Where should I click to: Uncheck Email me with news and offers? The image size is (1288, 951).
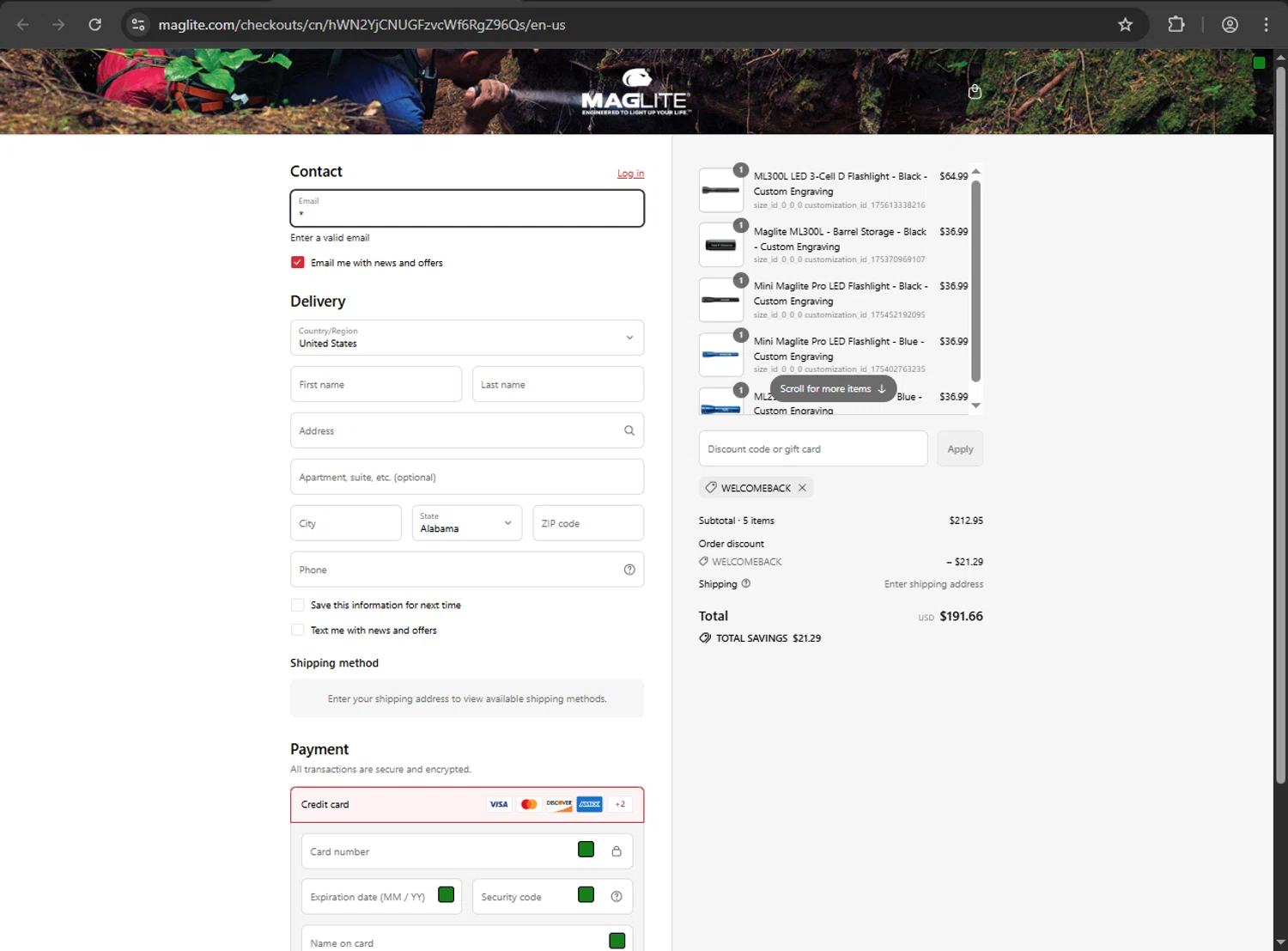pyautogui.click(x=297, y=262)
